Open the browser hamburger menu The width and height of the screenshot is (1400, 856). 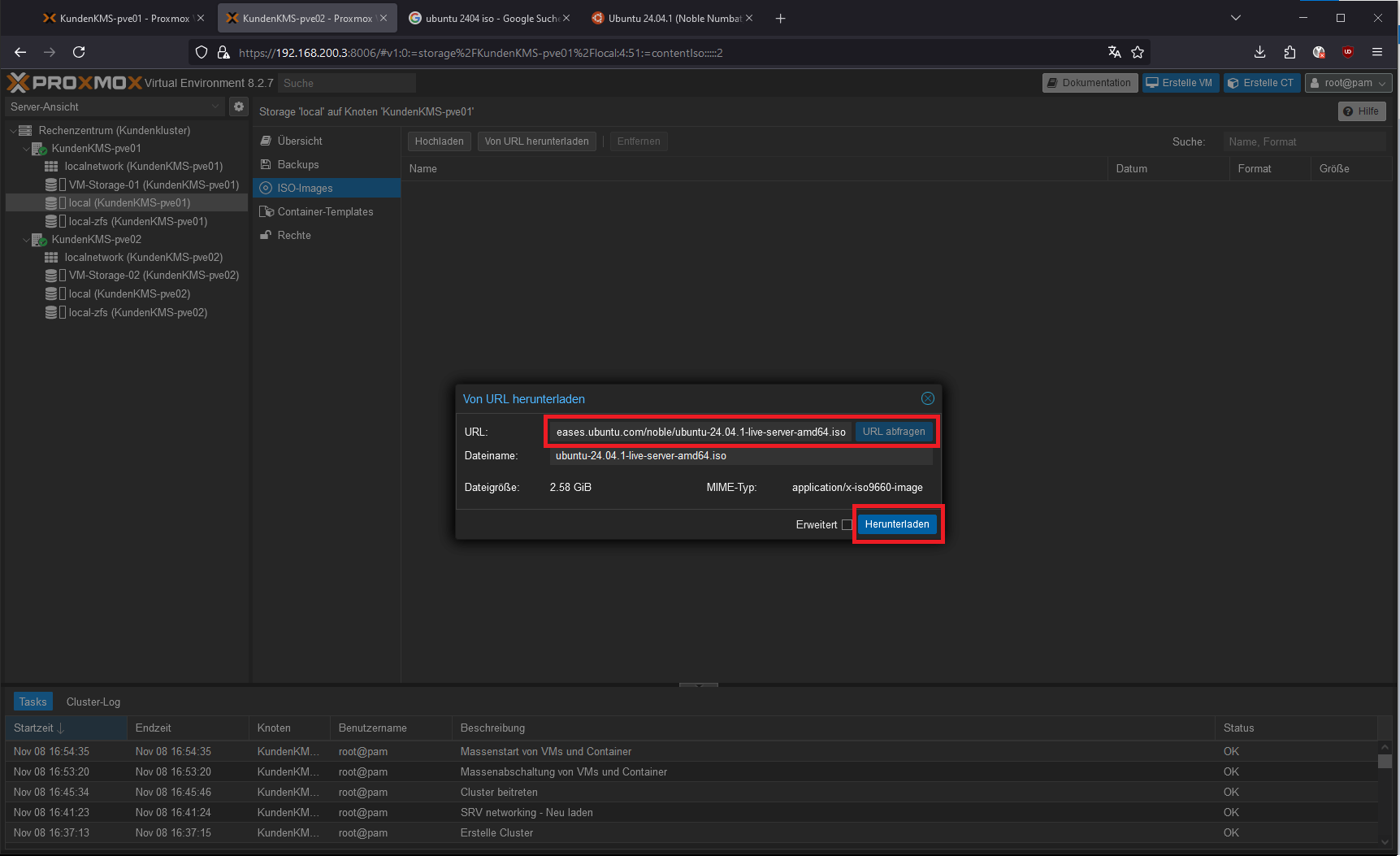click(x=1377, y=52)
